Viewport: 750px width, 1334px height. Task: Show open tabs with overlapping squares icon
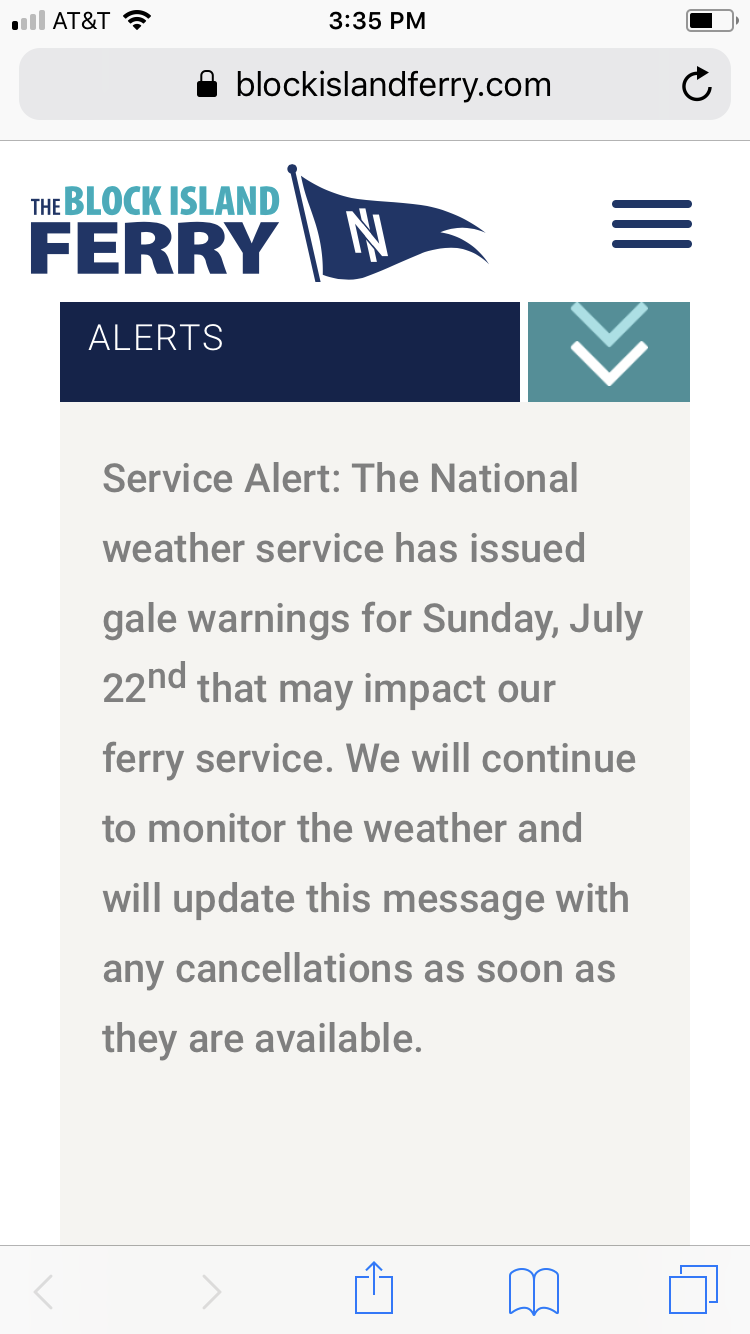pos(693,1290)
